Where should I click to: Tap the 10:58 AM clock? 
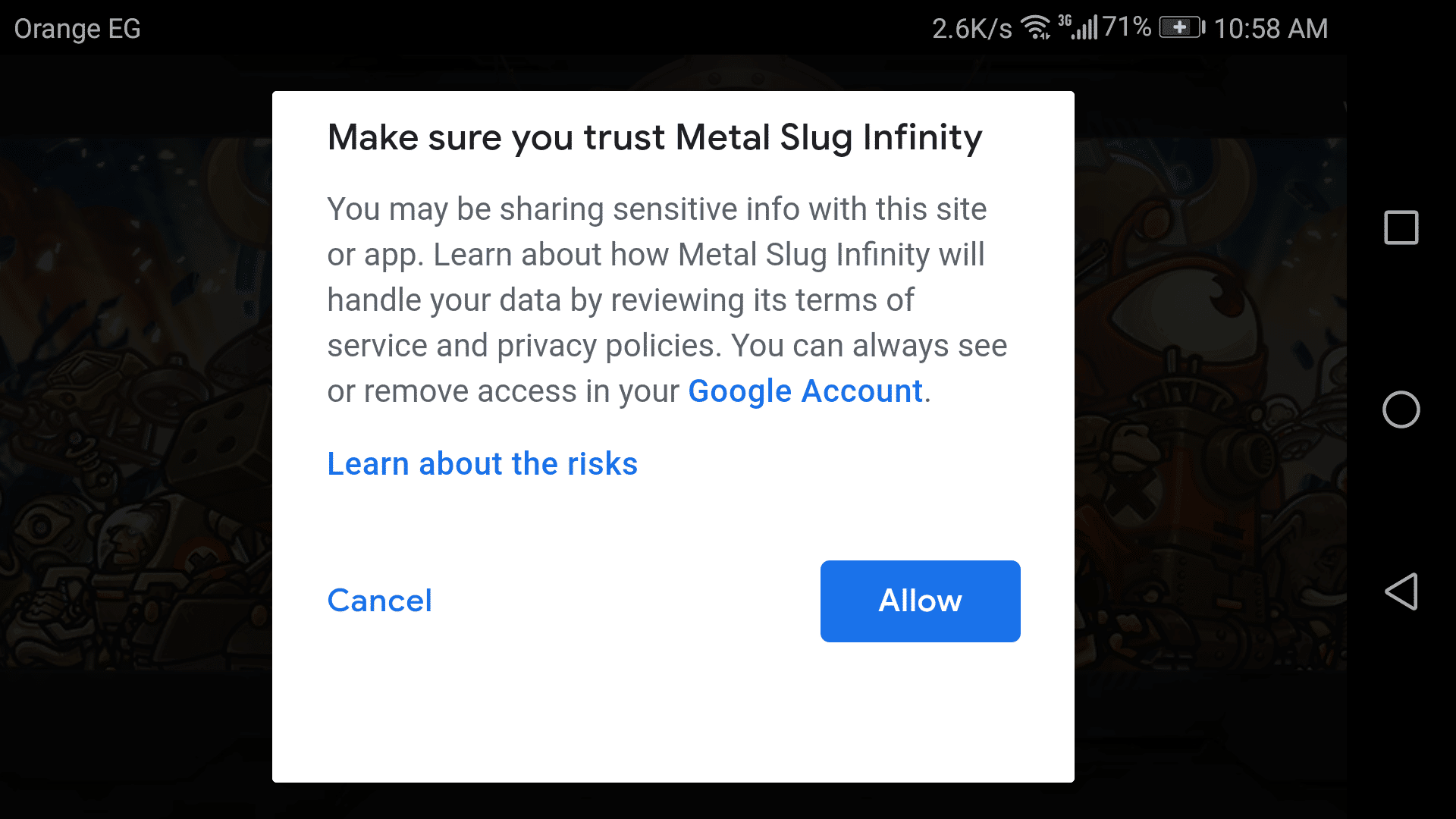(x=1271, y=29)
